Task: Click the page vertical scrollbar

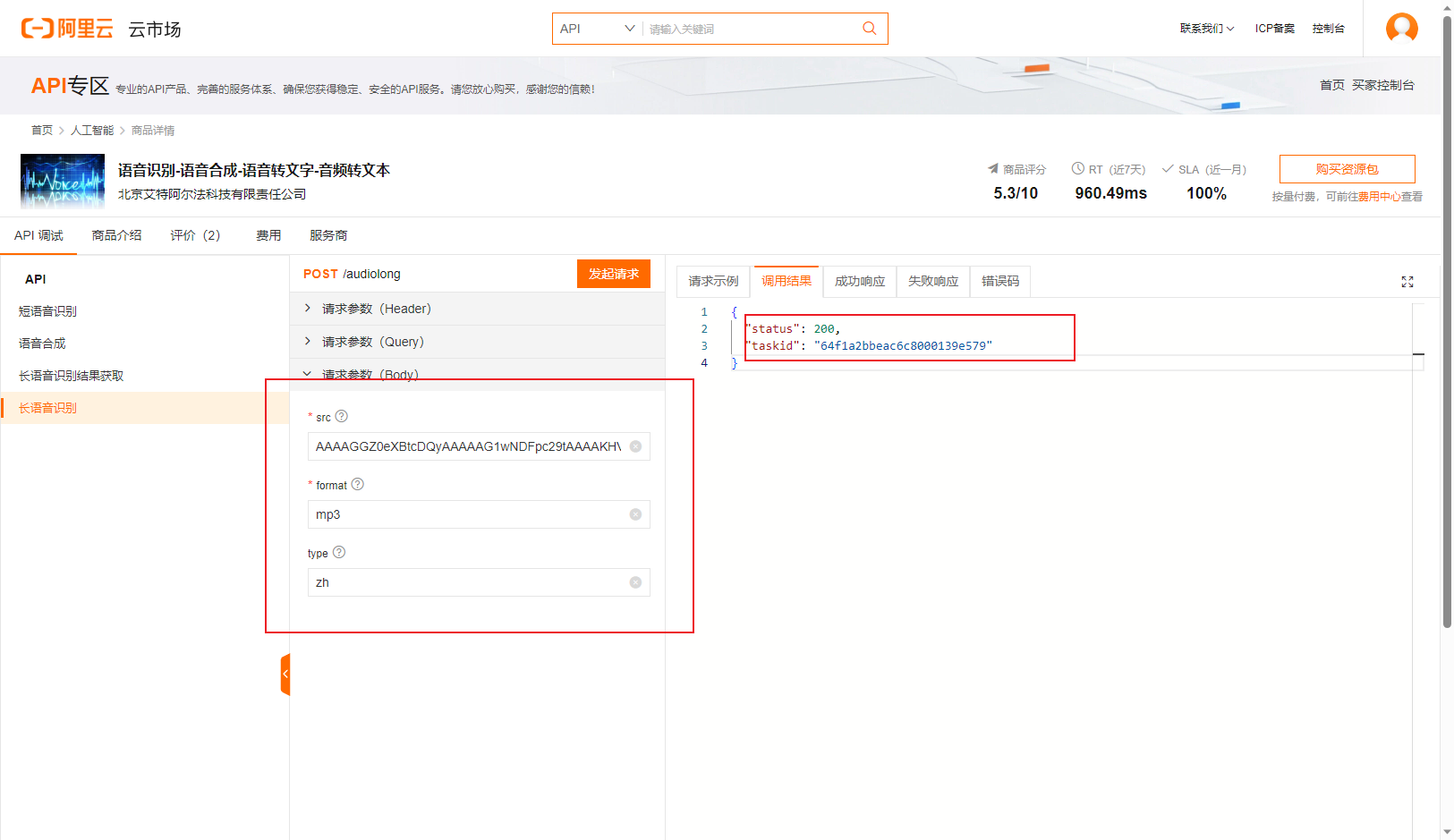Action: pyautogui.click(x=1447, y=322)
